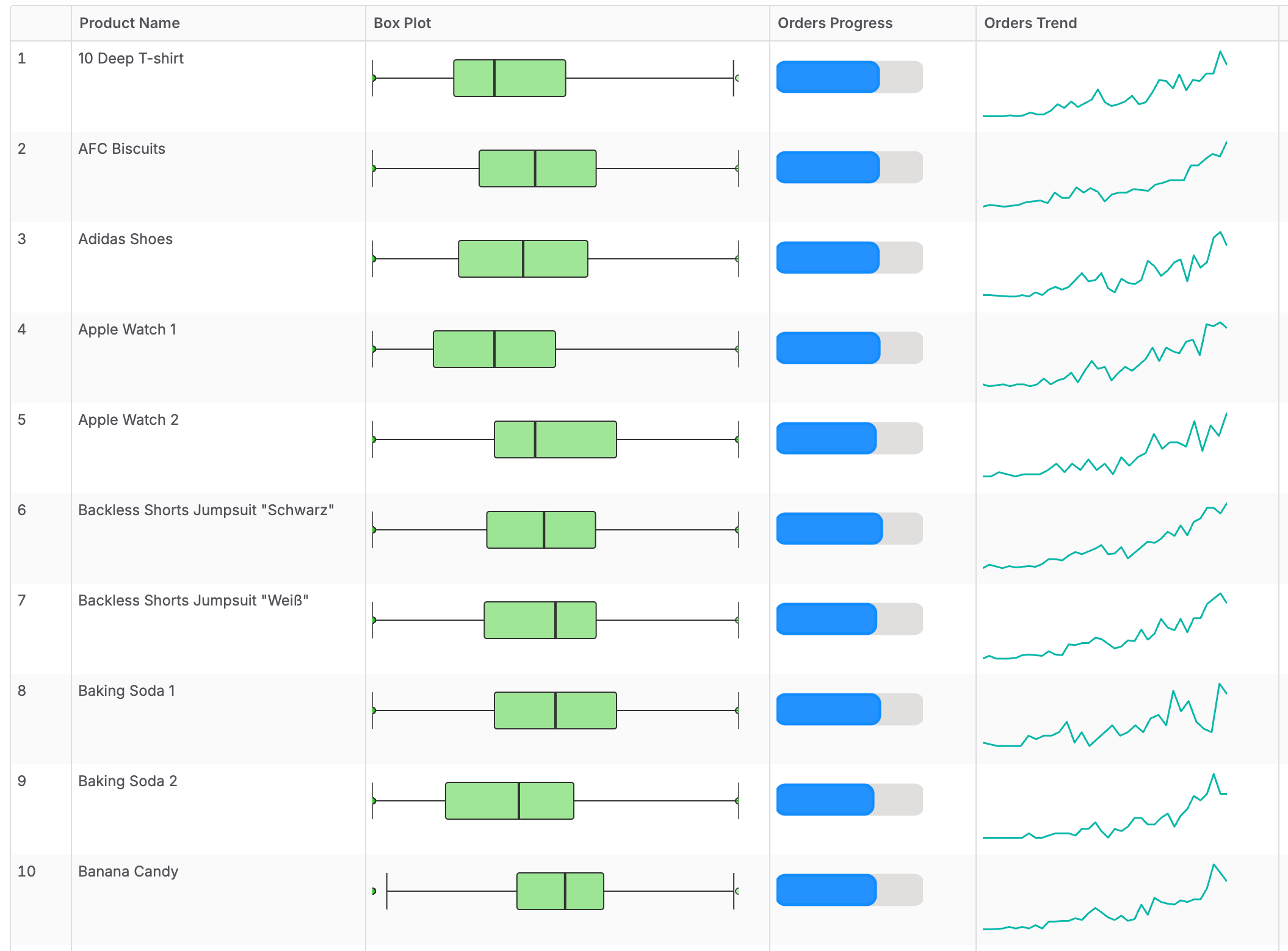The height and width of the screenshot is (951, 1288).
Task: Click the Backless Shorts "Weiß" trend sparkline
Action: (x=1105, y=626)
